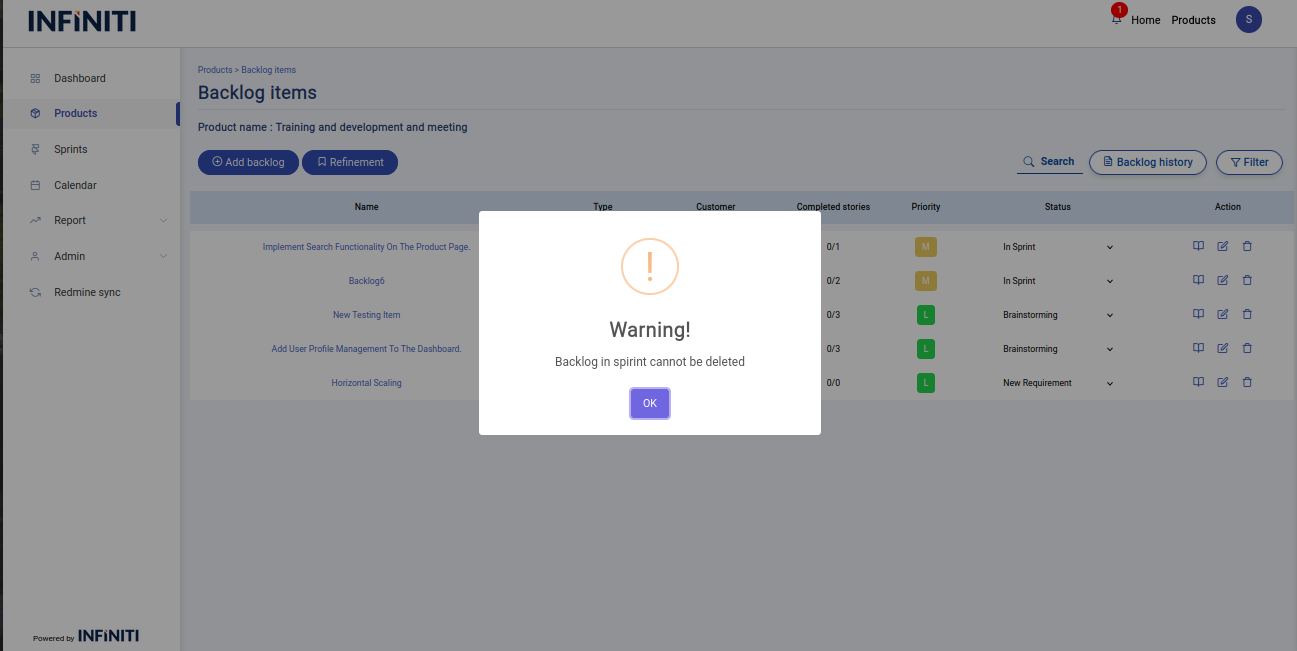Go to Sprints in the sidebar
This screenshot has height=651, width=1297.
coord(70,149)
